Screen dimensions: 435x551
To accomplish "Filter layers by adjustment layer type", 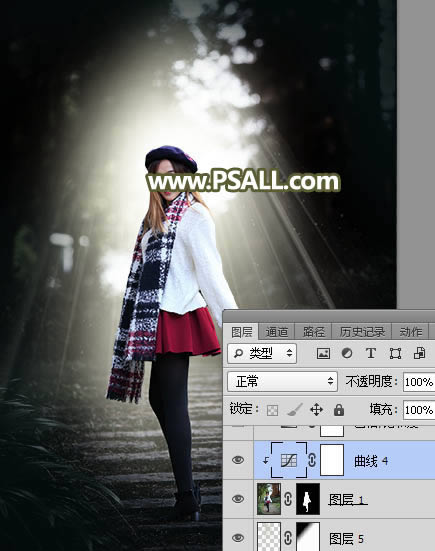I will coord(347,353).
